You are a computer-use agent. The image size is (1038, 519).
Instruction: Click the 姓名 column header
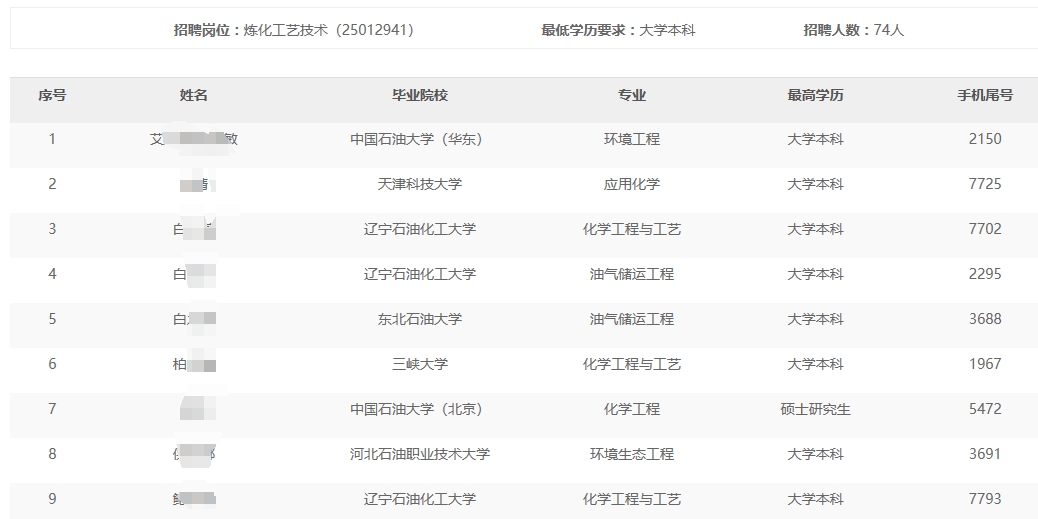194,95
